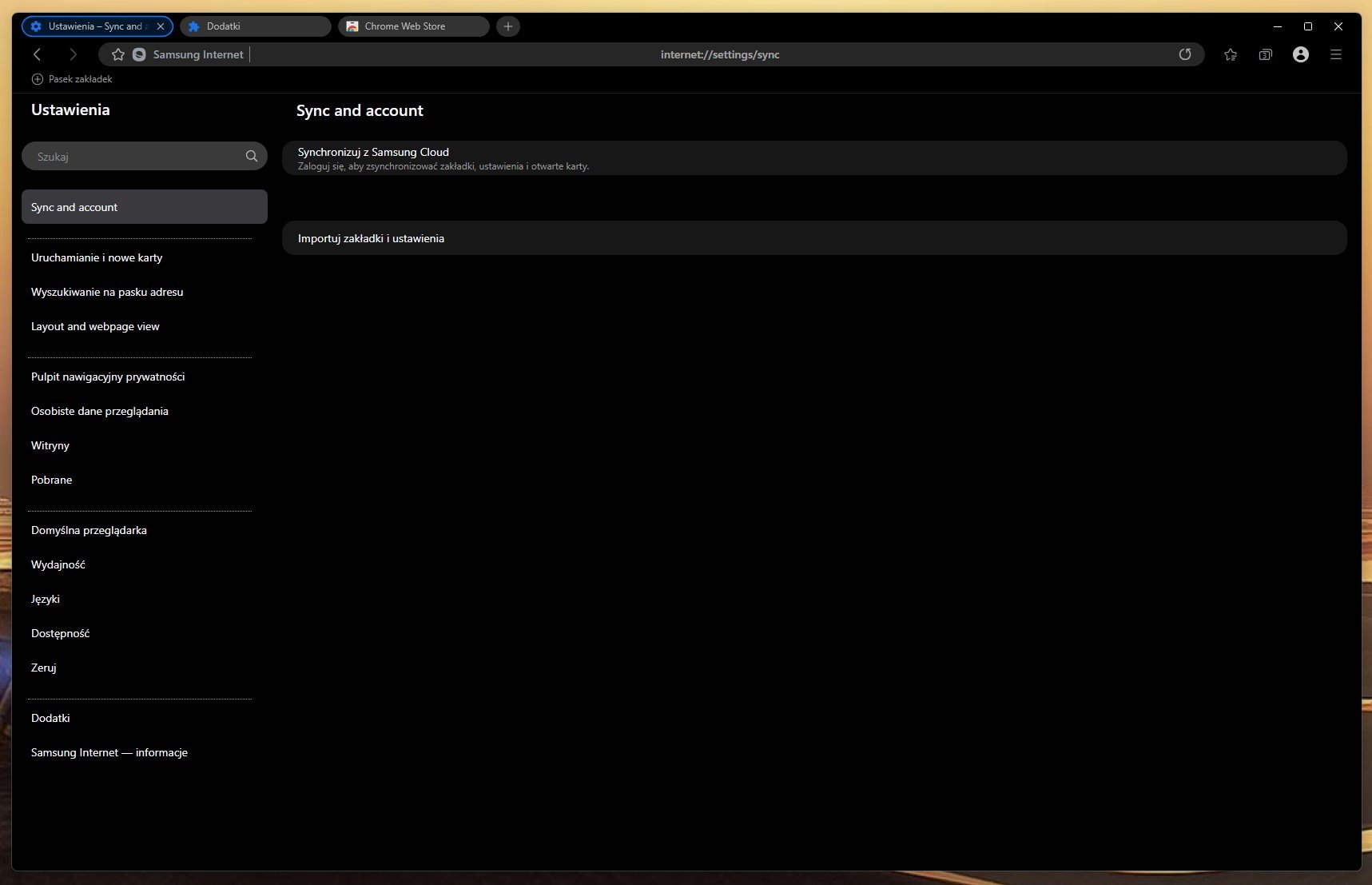This screenshot has width=1372, height=885.
Task: Click the Pasek zakładek label
Action: (80, 79)
